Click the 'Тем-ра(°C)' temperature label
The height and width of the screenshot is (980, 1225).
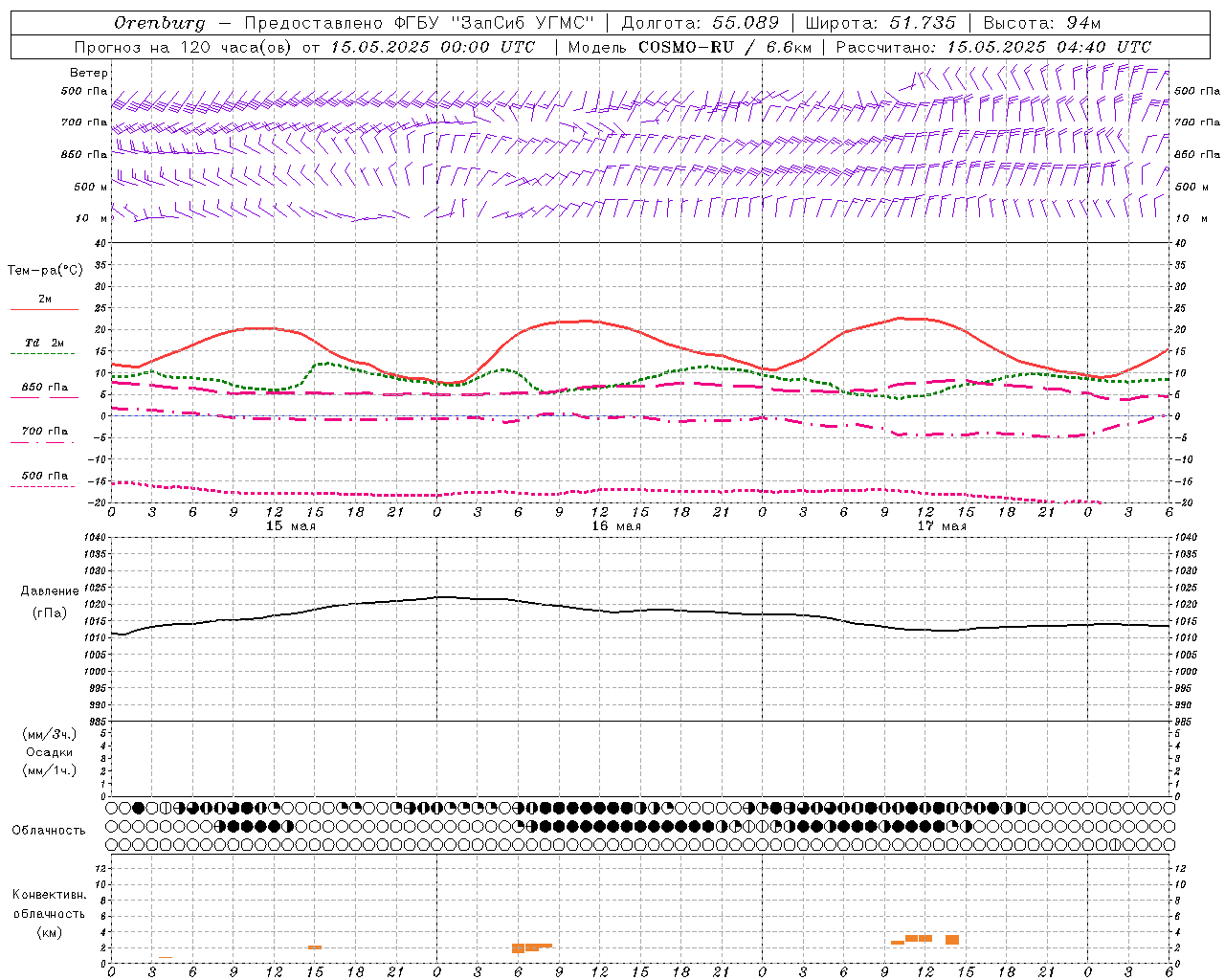45,271
